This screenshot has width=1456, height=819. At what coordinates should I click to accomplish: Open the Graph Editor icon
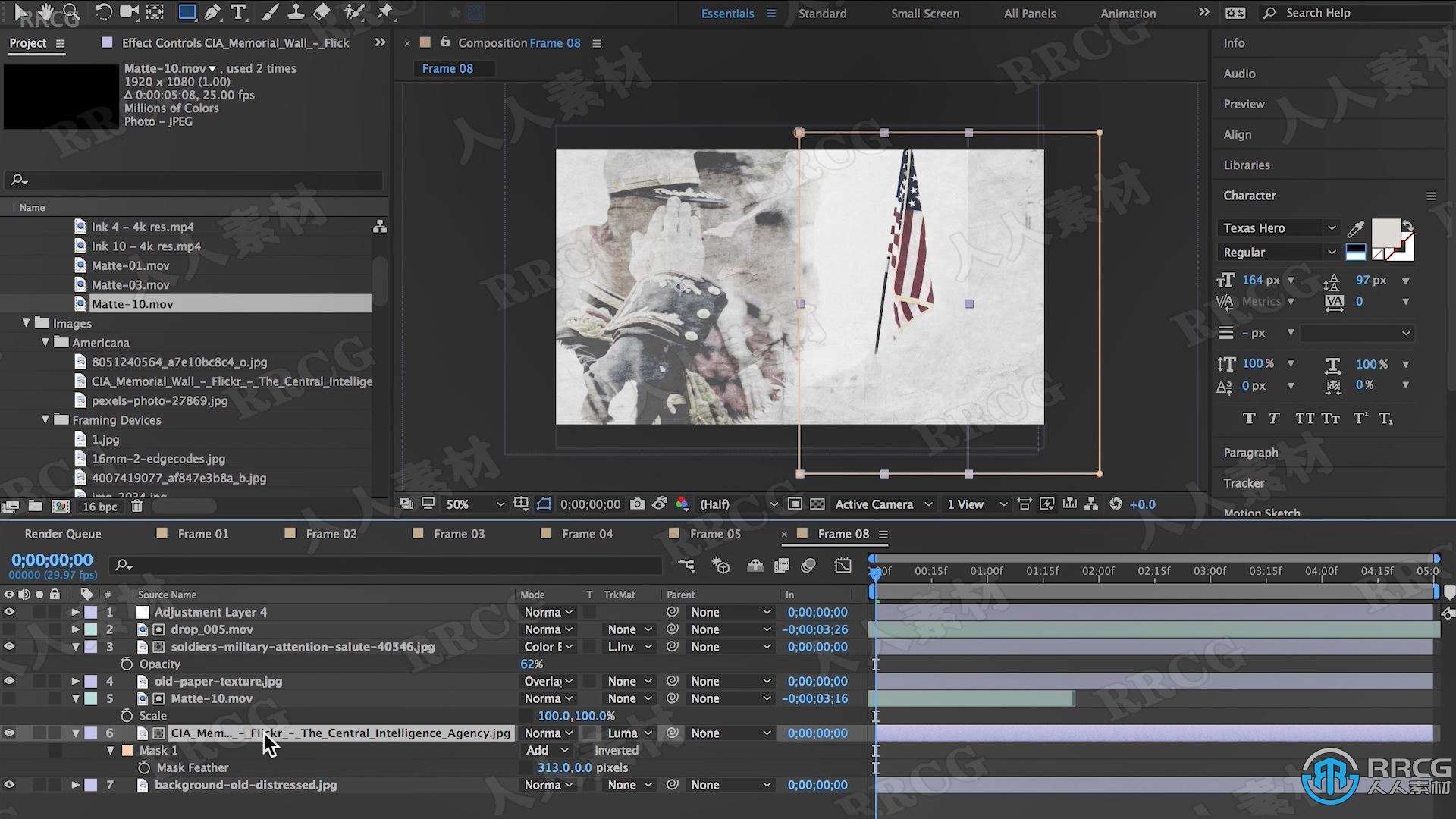[843, 565]
